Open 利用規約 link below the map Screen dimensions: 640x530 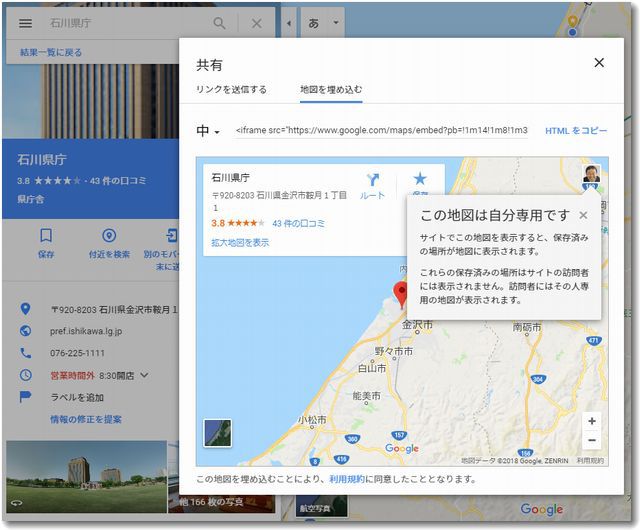347,479
